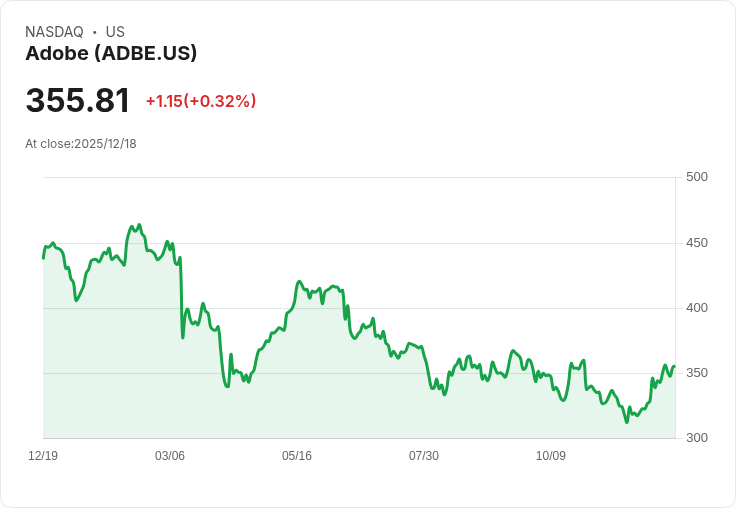
Task: Click the 450 label on price axis
Action: 697,243
